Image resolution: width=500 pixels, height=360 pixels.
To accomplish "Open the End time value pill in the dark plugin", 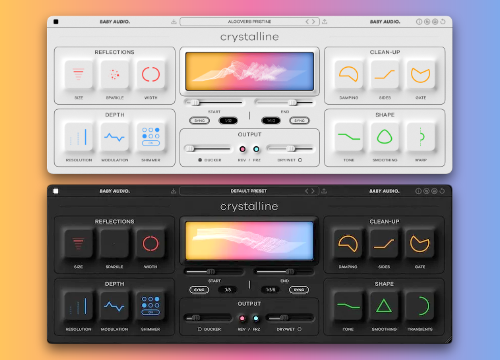I will (x=270, y=290).
